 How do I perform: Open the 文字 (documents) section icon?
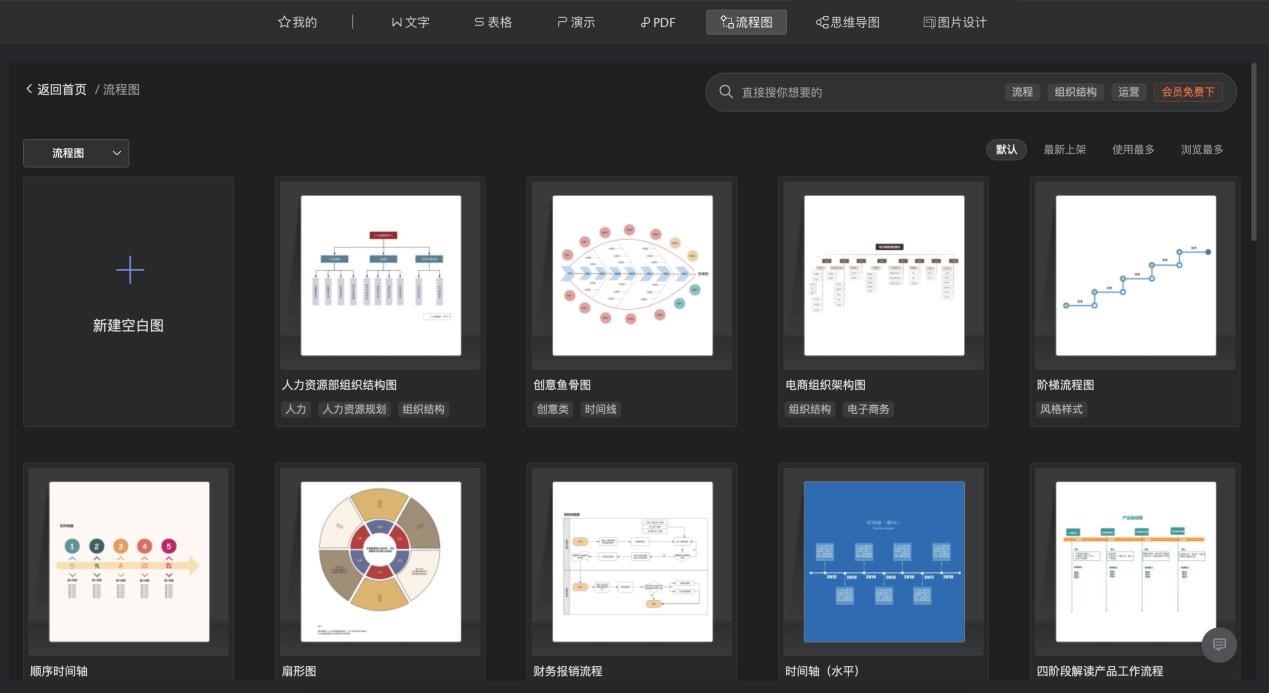[x=395, y=21]
